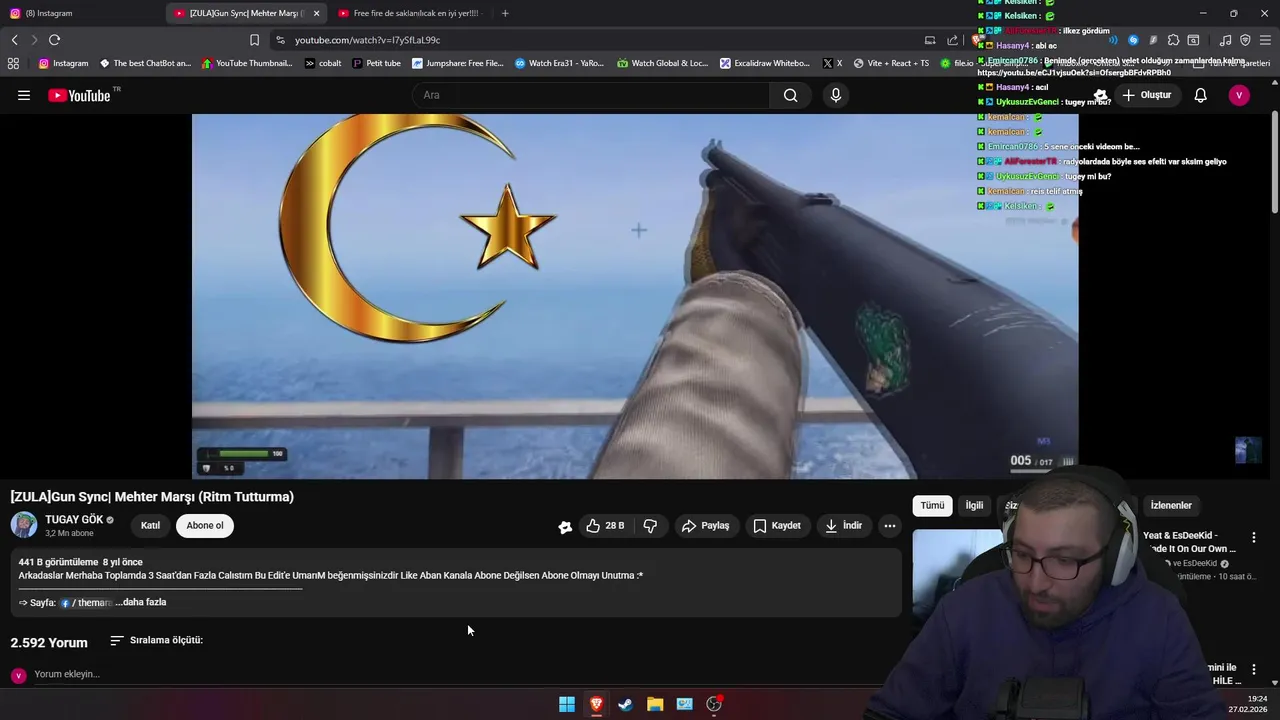The image size is (1280, 720).
Task: Open the browser extensions puzzle icon
Action: pyautogui.click(x=1173, y=40)
